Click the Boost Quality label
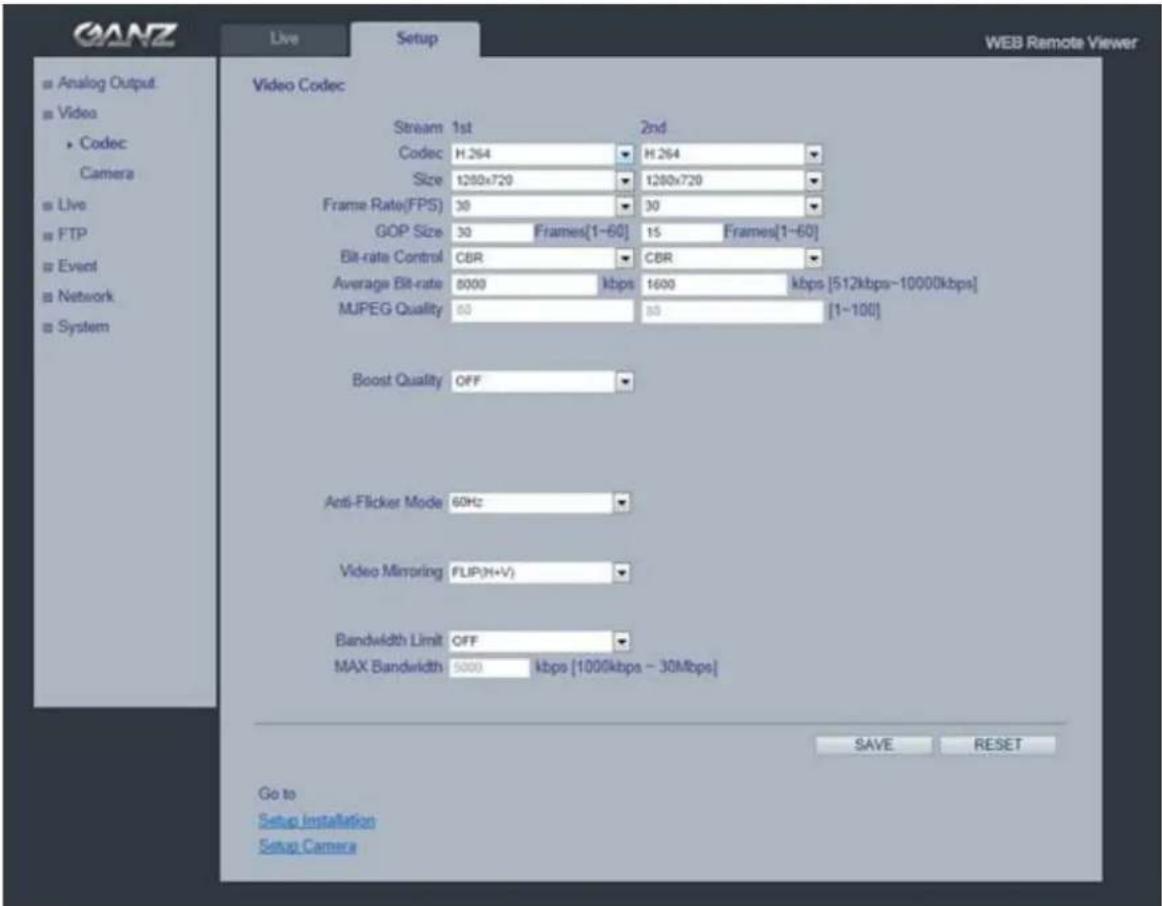 (396, 380)
